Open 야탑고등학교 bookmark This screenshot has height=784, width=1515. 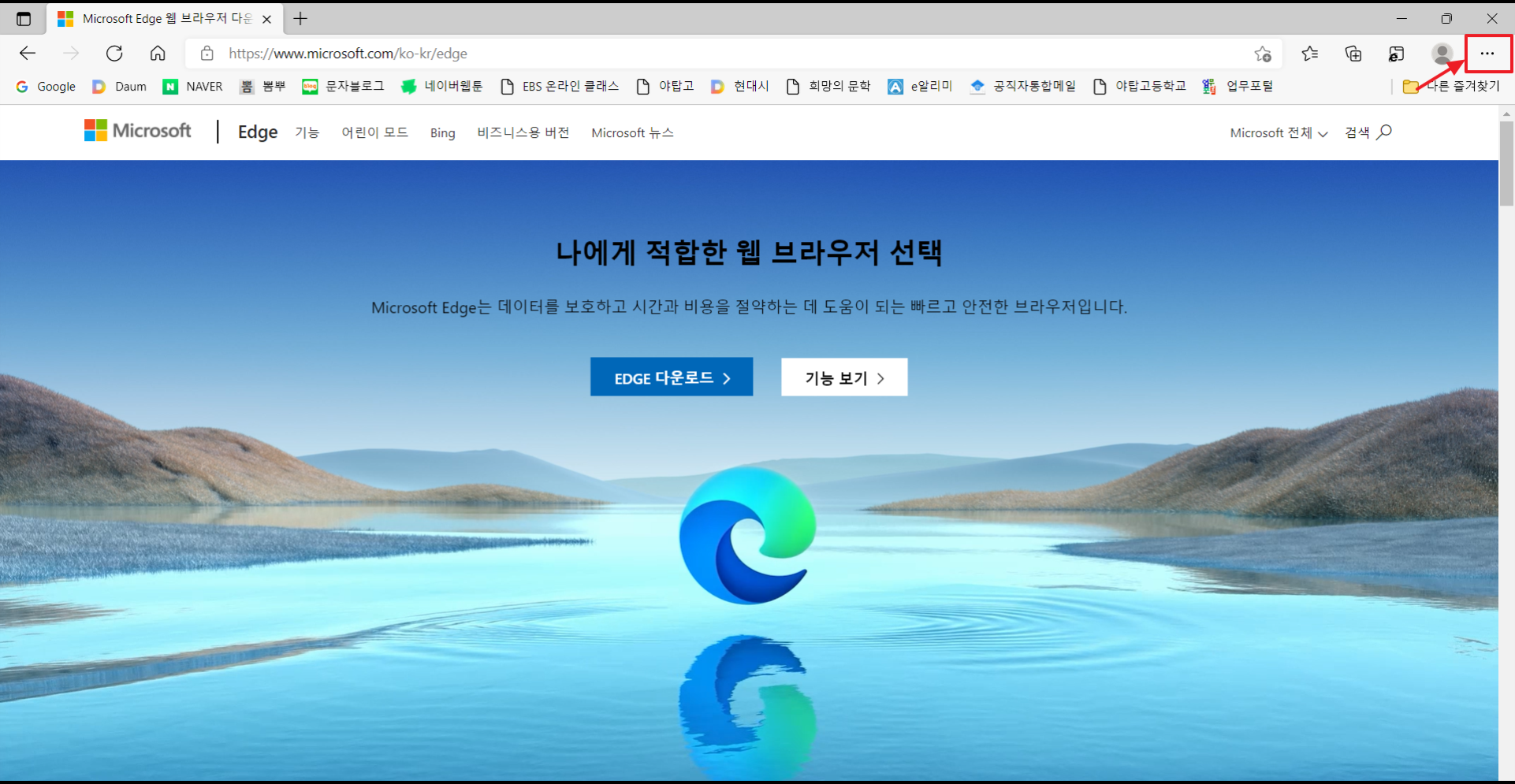coord(1139,87)
